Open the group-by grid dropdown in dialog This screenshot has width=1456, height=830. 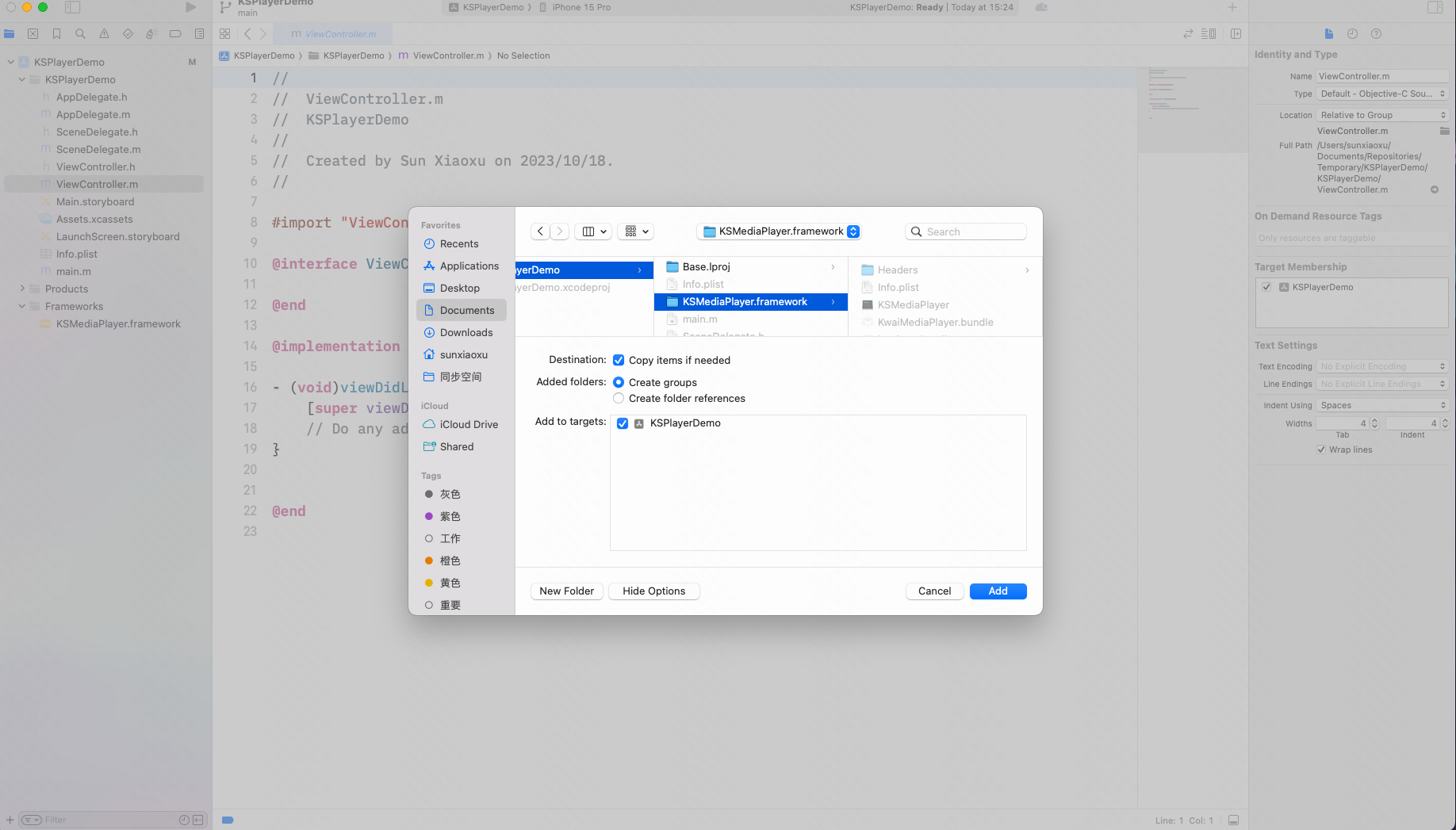(x=636, y=231)
